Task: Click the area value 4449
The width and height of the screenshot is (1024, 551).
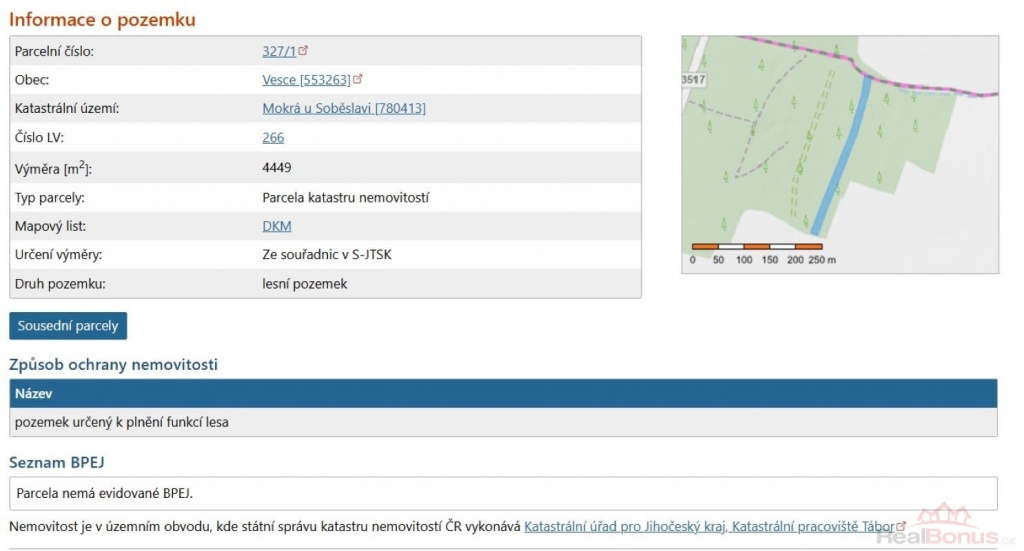Action: pos(277,167)
